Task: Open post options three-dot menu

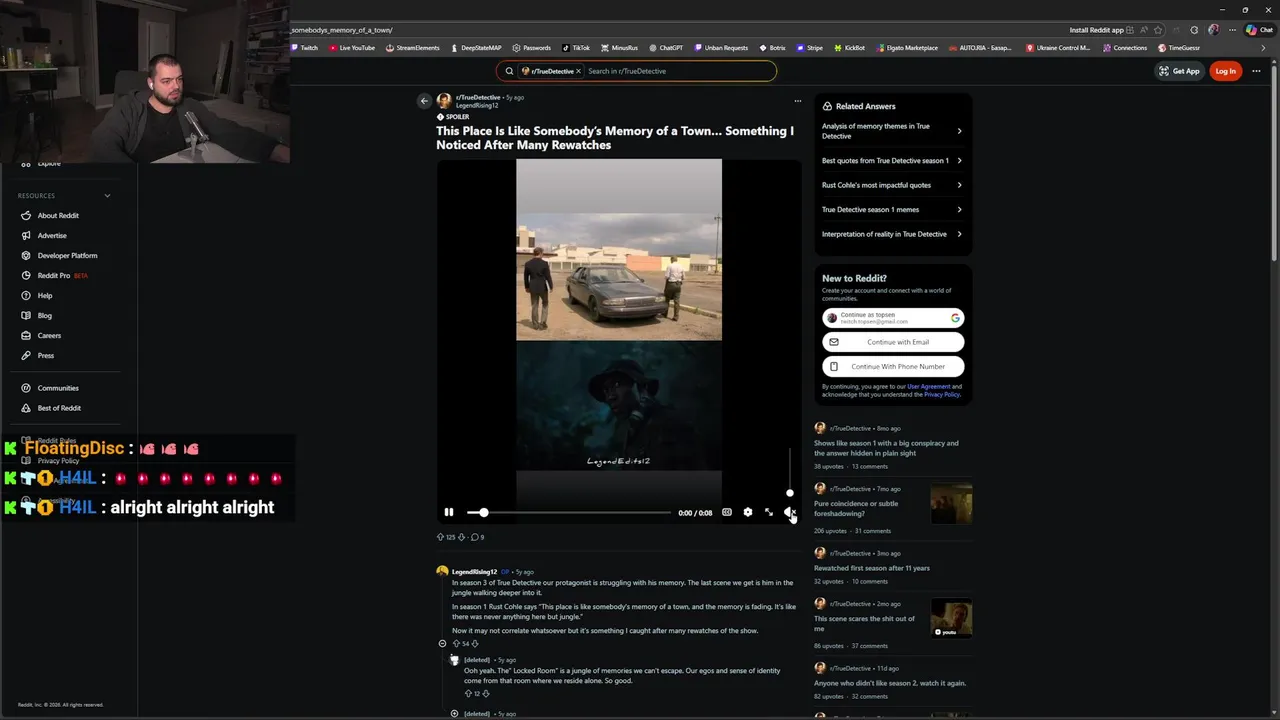Action: [x=797, y=101]
